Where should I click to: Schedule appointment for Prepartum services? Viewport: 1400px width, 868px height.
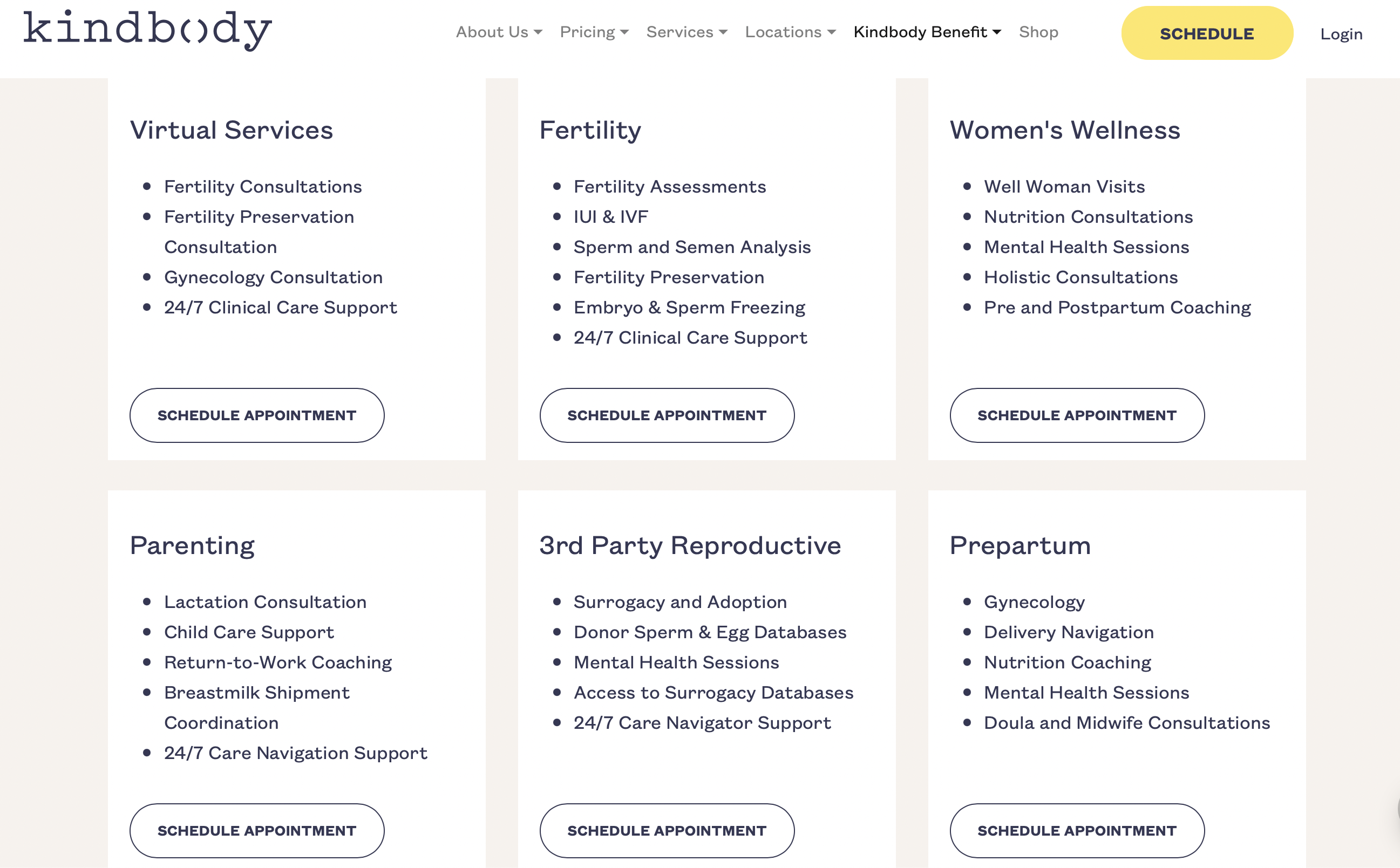pyautogui.click(x=1077, y=830)
